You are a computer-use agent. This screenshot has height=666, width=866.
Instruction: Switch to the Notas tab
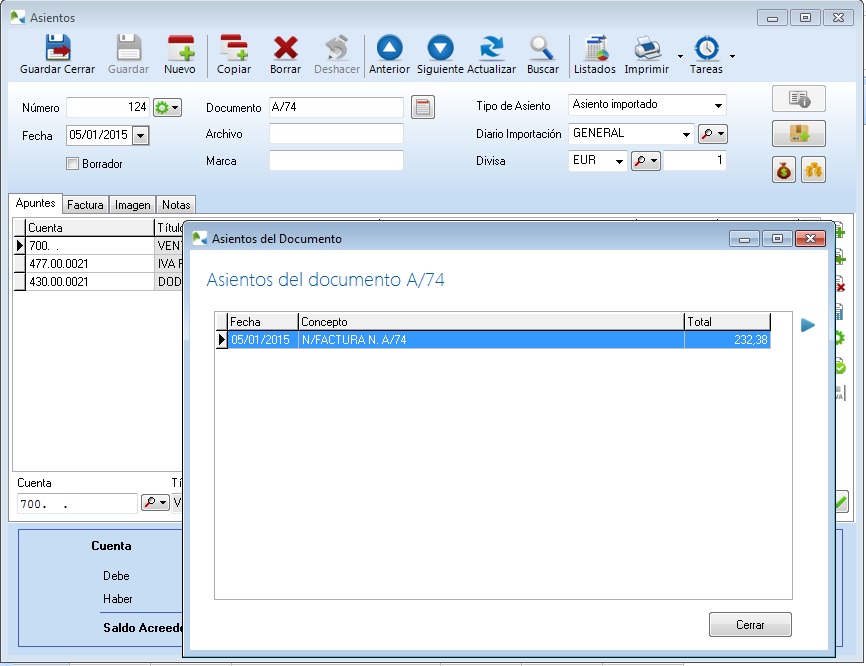pyautogui.click(x=176, y=205)
